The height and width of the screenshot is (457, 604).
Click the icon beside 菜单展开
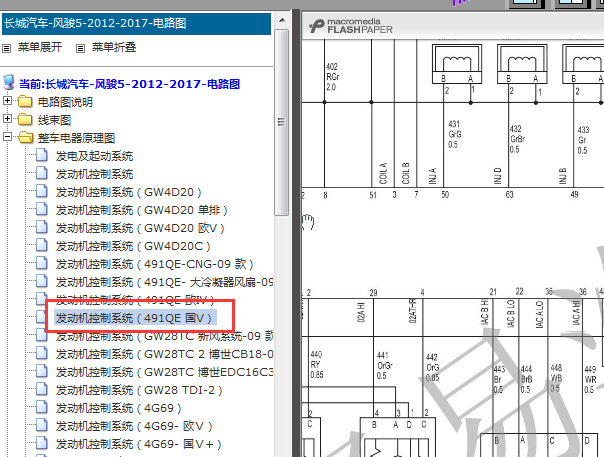coord(7,49)
